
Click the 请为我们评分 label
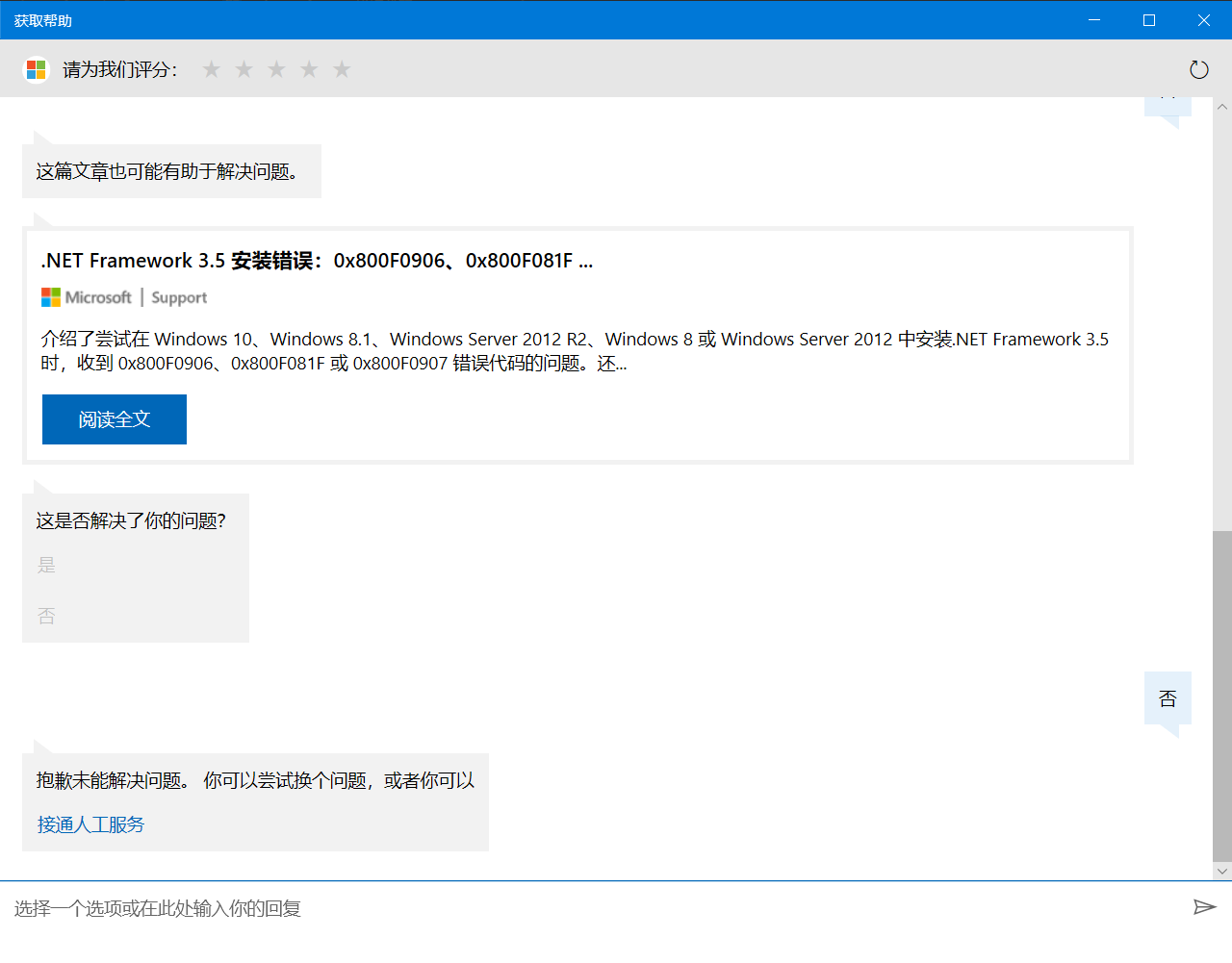(x=120, y=69)
